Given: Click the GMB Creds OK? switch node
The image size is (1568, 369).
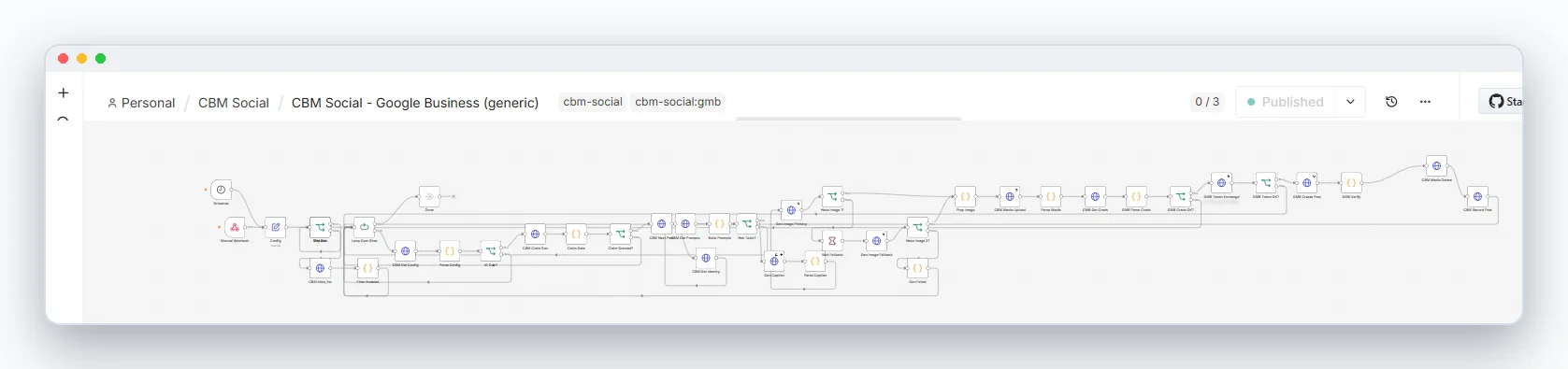Looking at the screenshot, I should pos(1181,196).
